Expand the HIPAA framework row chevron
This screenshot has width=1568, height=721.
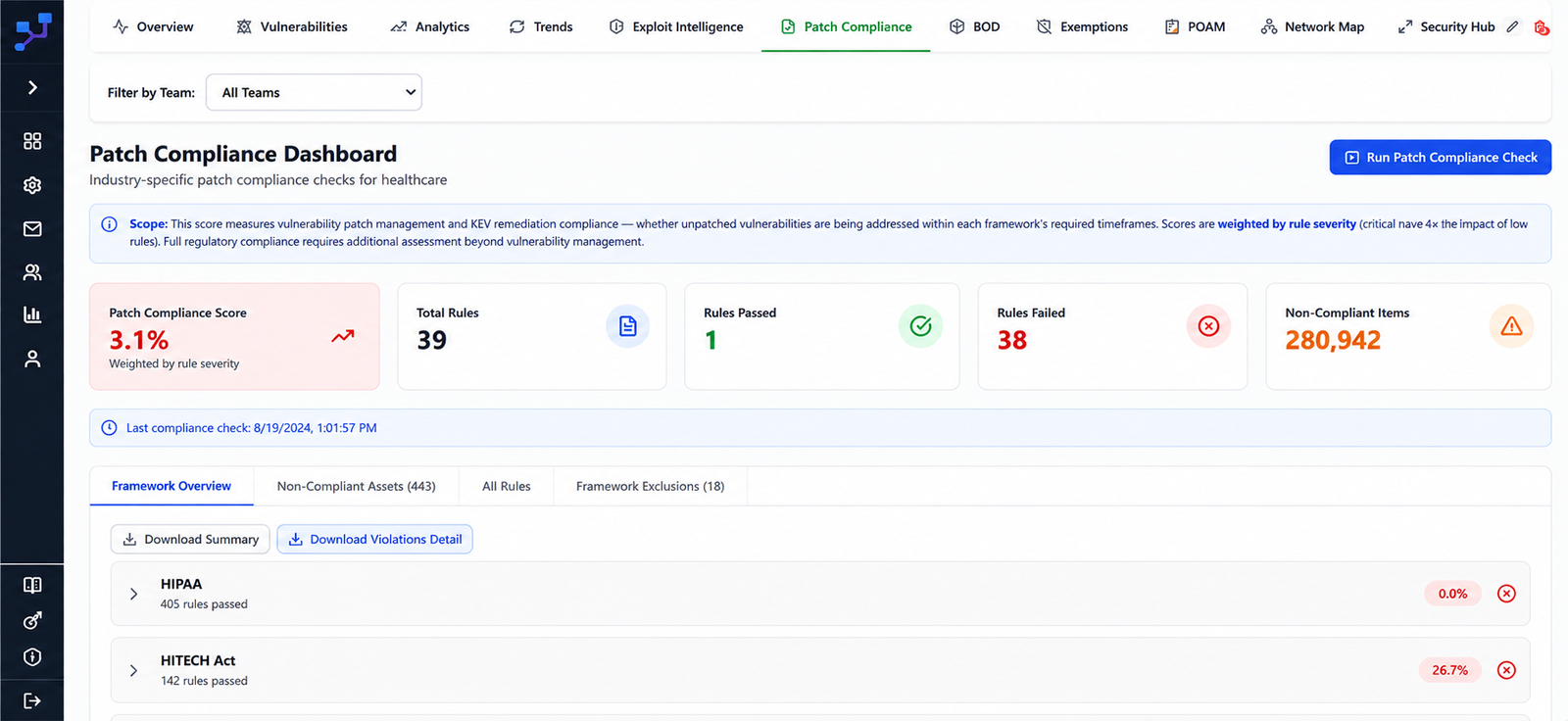[x=134, y=594]
